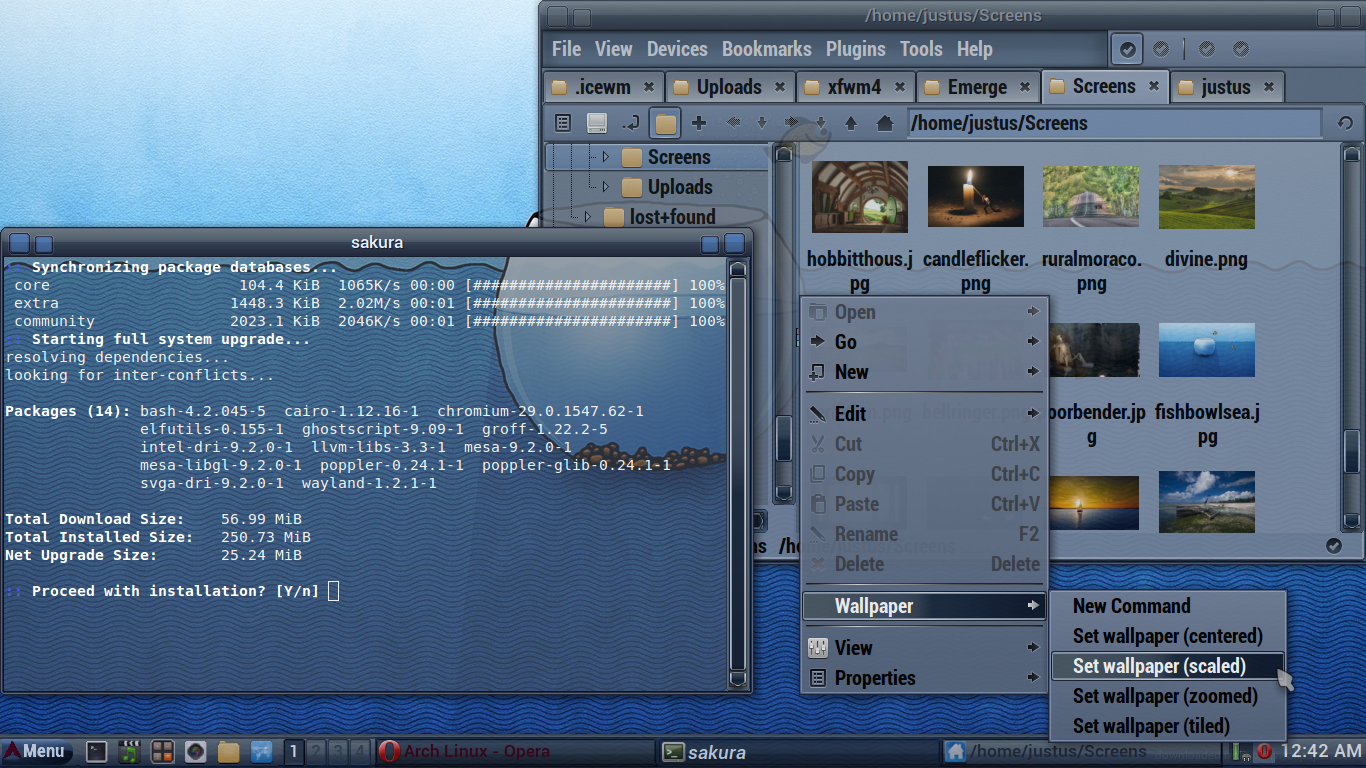Switch to workspace 3 in the pager
Screen dimensions: 1366x768
pos(338,751)
